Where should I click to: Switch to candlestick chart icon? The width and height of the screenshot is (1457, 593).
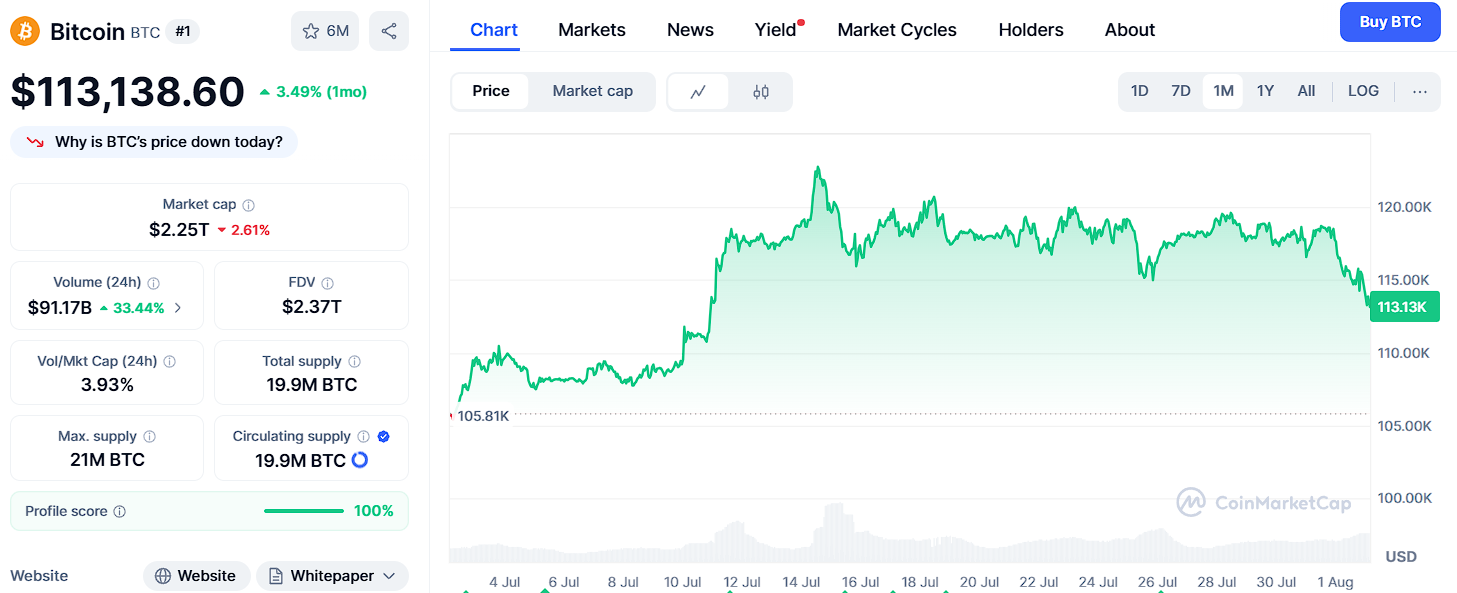coord(761,91)
